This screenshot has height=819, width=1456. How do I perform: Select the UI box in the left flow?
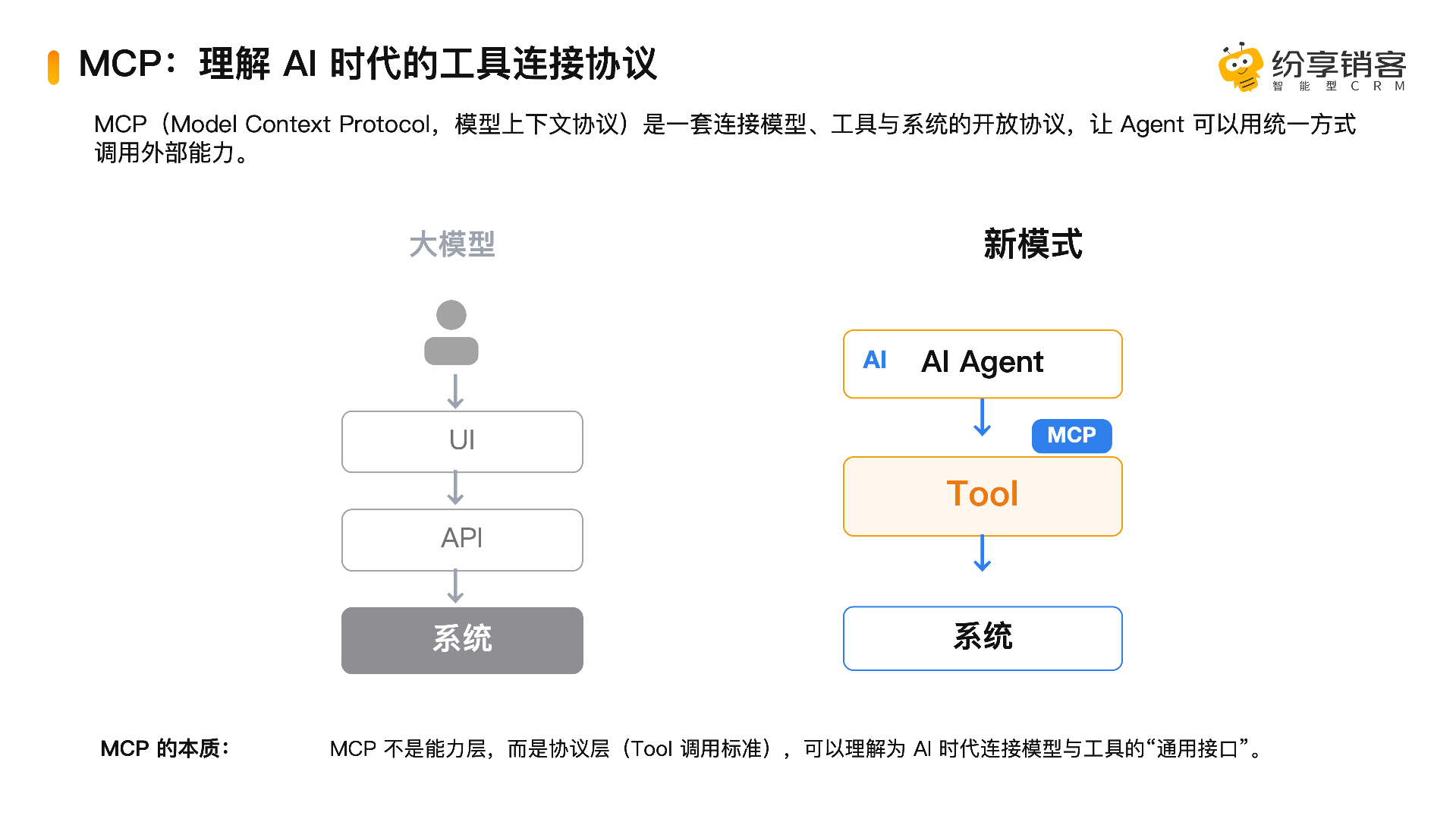point(462,441)
